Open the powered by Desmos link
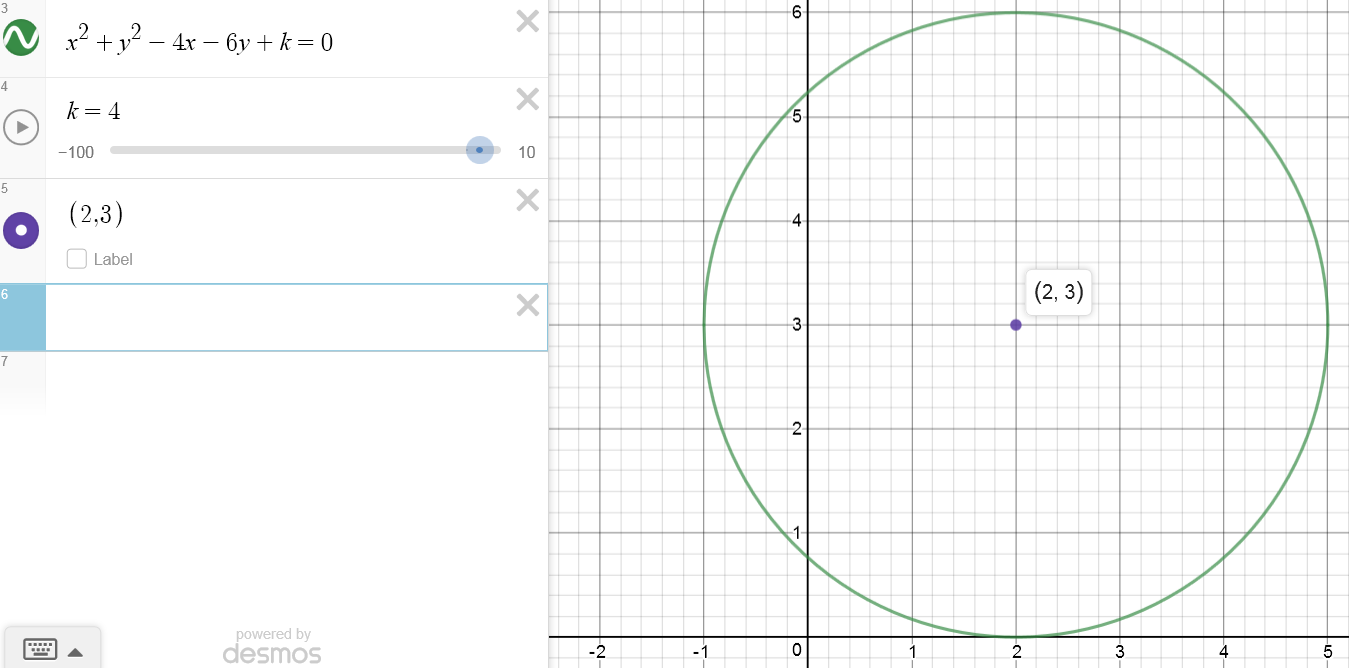Screen dimensions: 1349x668 272,647
